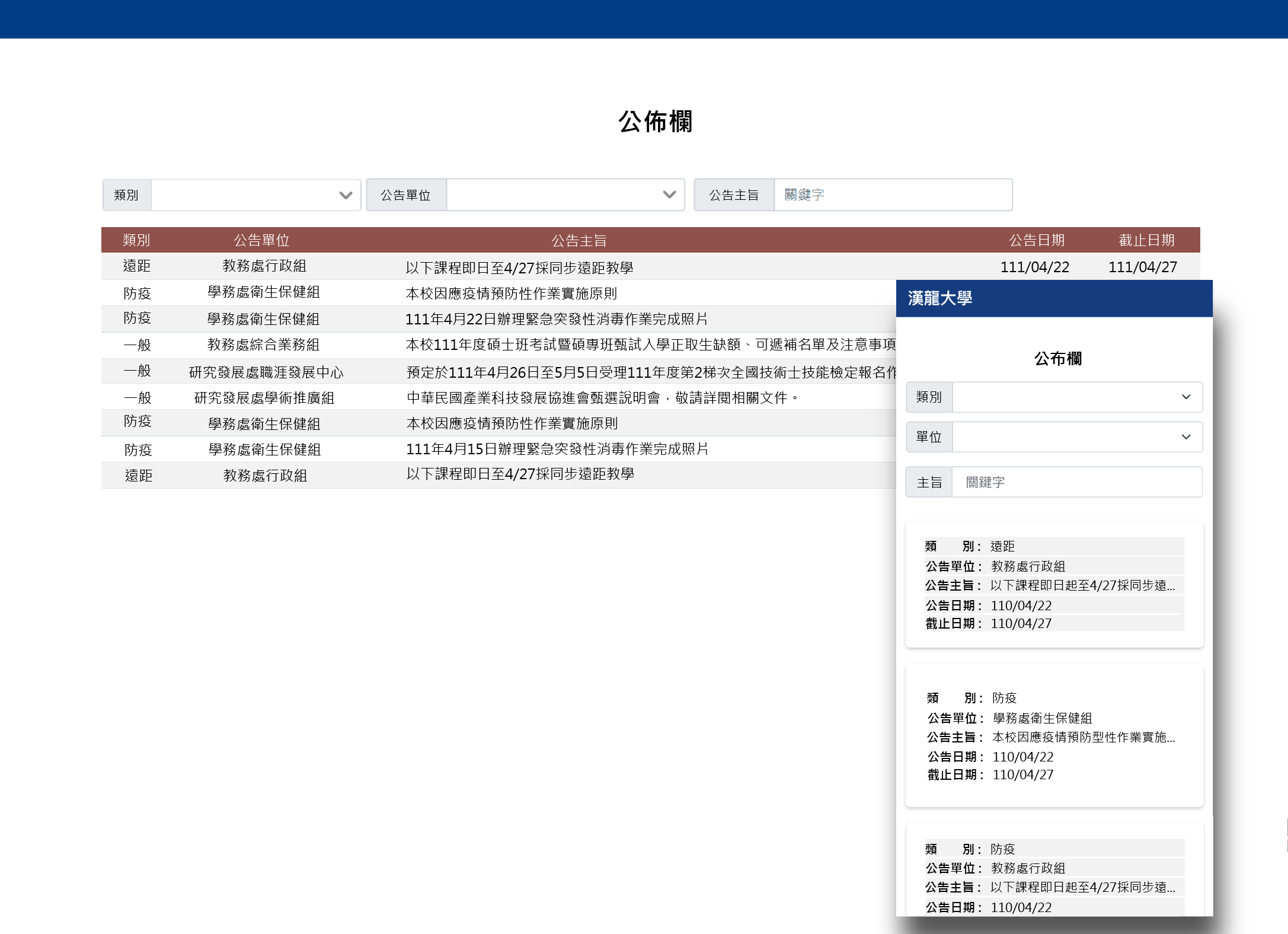Open the mobile 類別 dropdown
Image resolution: width=1288 pixels, height=934 pixels.
pos(1076,397)
